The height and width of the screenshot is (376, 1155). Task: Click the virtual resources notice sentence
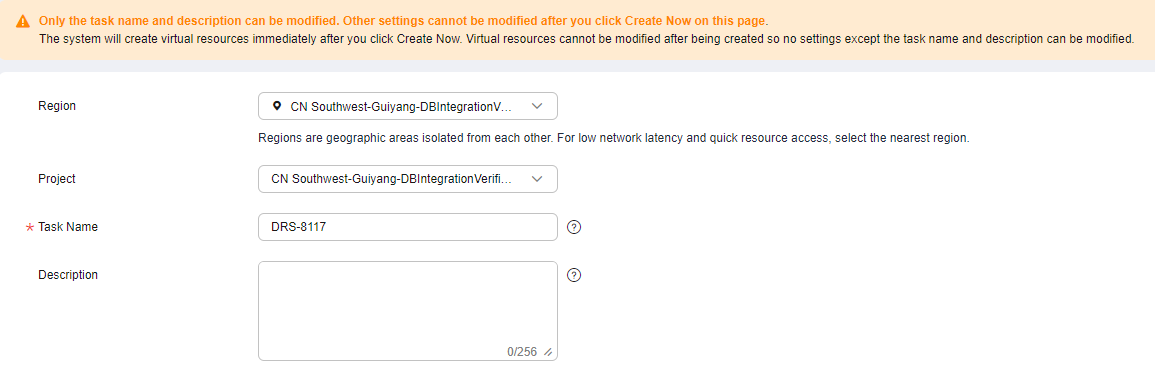pos(586,39)
